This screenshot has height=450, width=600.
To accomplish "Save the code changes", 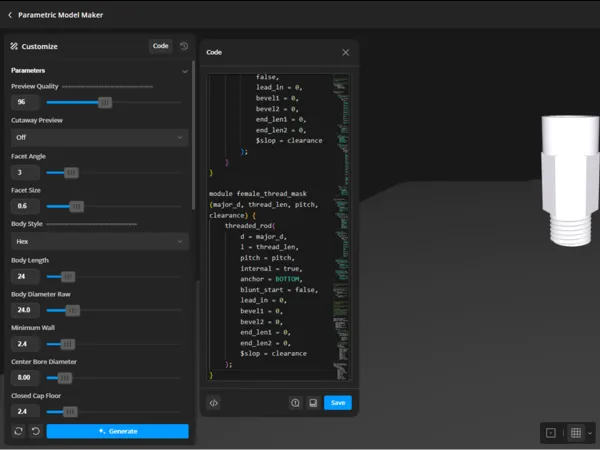I will (x=338, y=403).
